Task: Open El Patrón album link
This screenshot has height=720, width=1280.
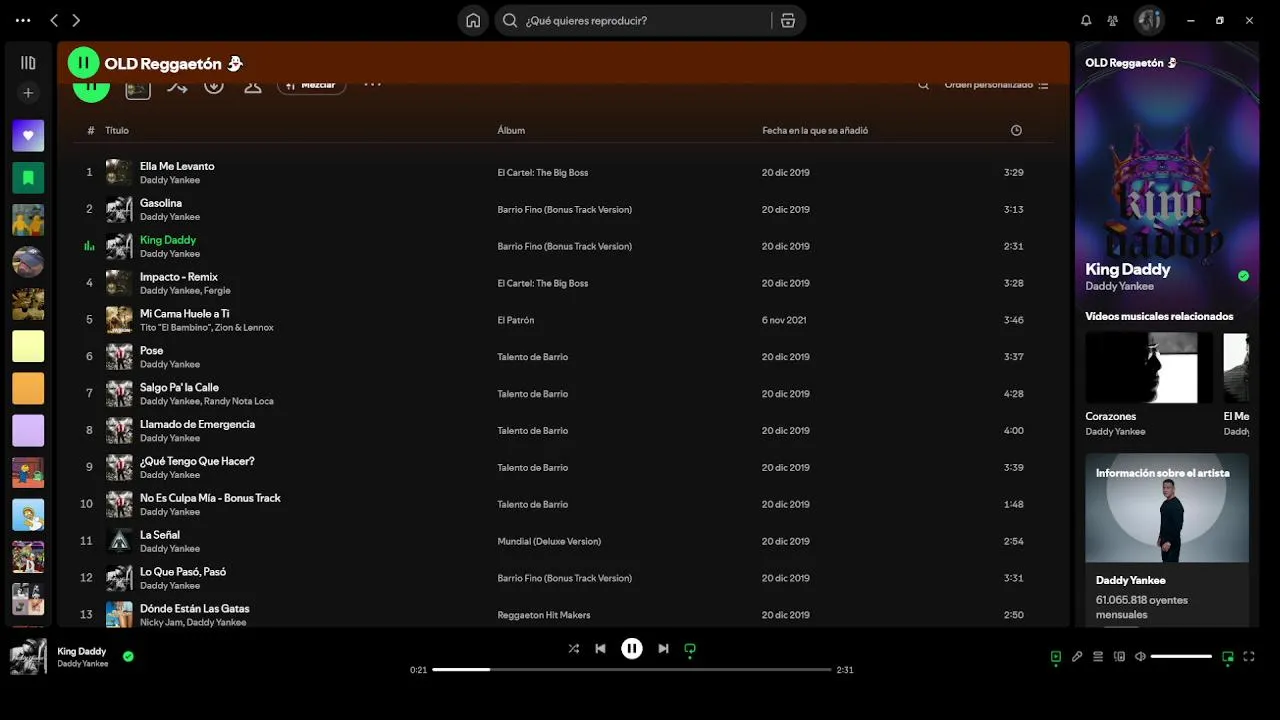Action: [x=516, y=320]
